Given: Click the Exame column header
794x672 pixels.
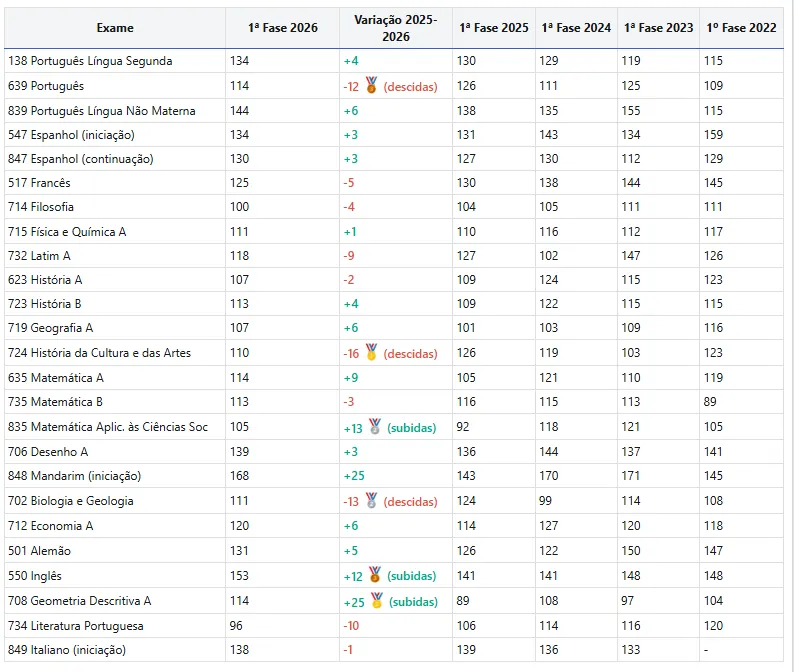Looking at the screenshot, I should (115, 28).
